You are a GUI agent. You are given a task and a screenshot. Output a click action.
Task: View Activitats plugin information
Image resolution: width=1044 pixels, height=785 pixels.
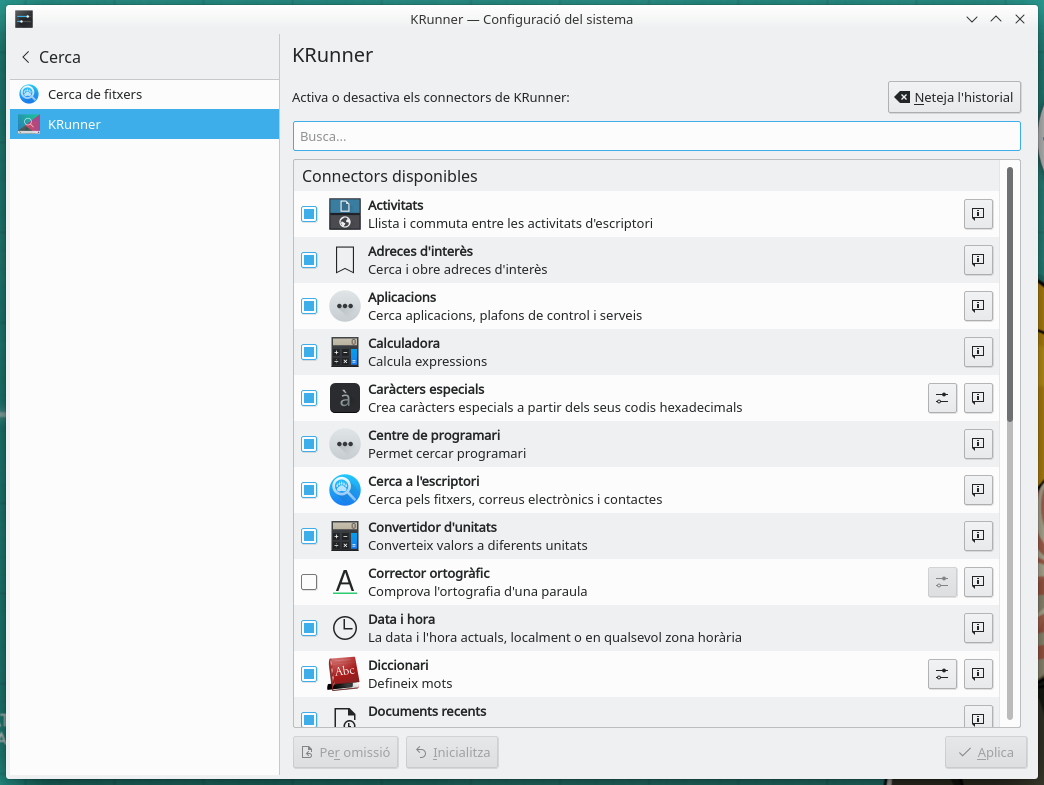pos(978,214)
